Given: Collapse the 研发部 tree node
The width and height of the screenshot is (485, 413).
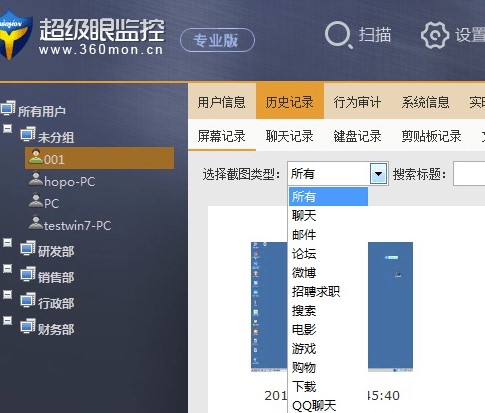Looking at the screenshot, I should [x=7, y=243].
